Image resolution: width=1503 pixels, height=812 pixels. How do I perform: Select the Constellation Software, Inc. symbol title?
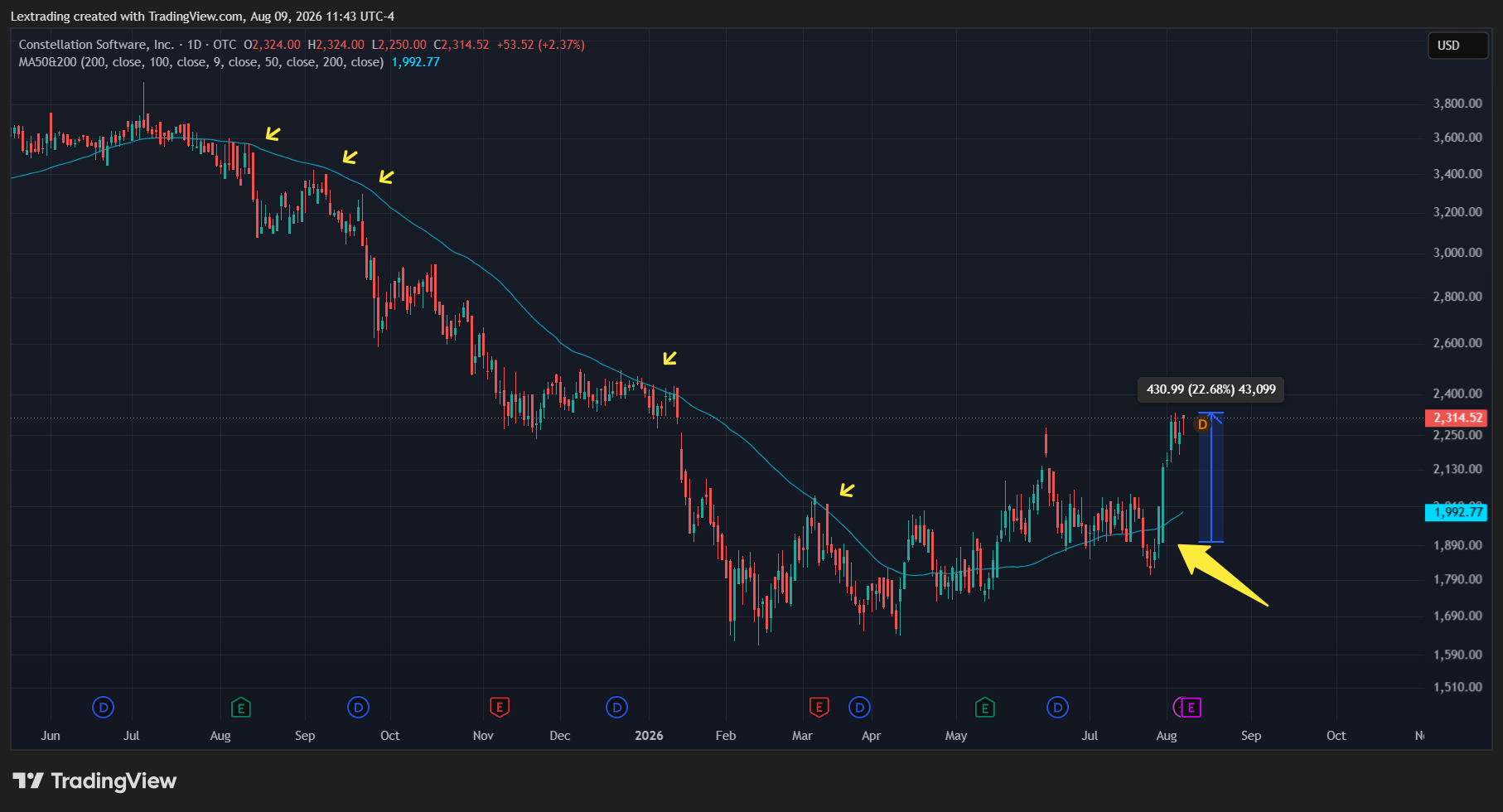[96, 45]
